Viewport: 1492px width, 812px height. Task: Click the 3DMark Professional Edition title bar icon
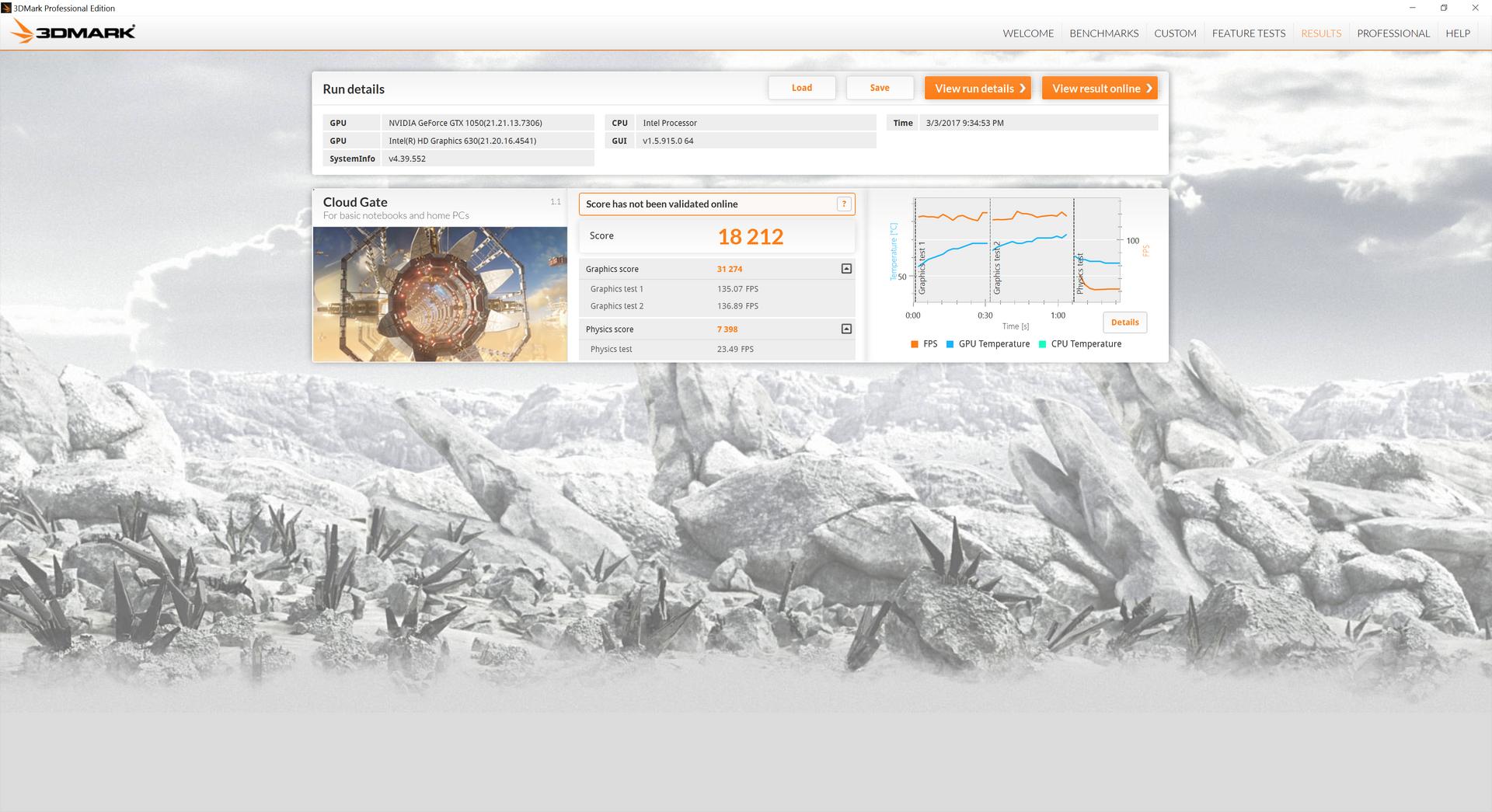(x=6, y=8)
